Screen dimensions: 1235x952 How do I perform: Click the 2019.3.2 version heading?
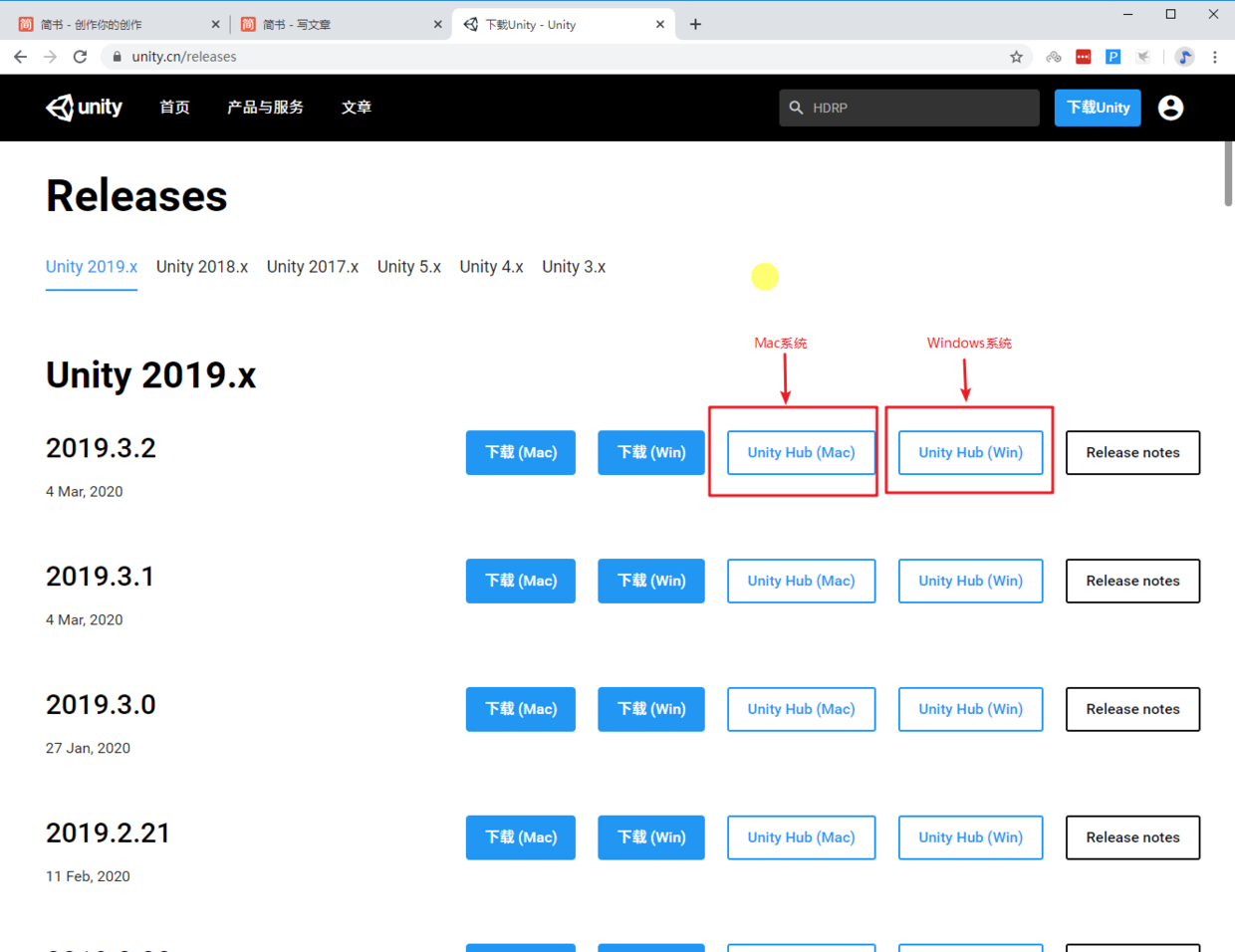[101, 448]
